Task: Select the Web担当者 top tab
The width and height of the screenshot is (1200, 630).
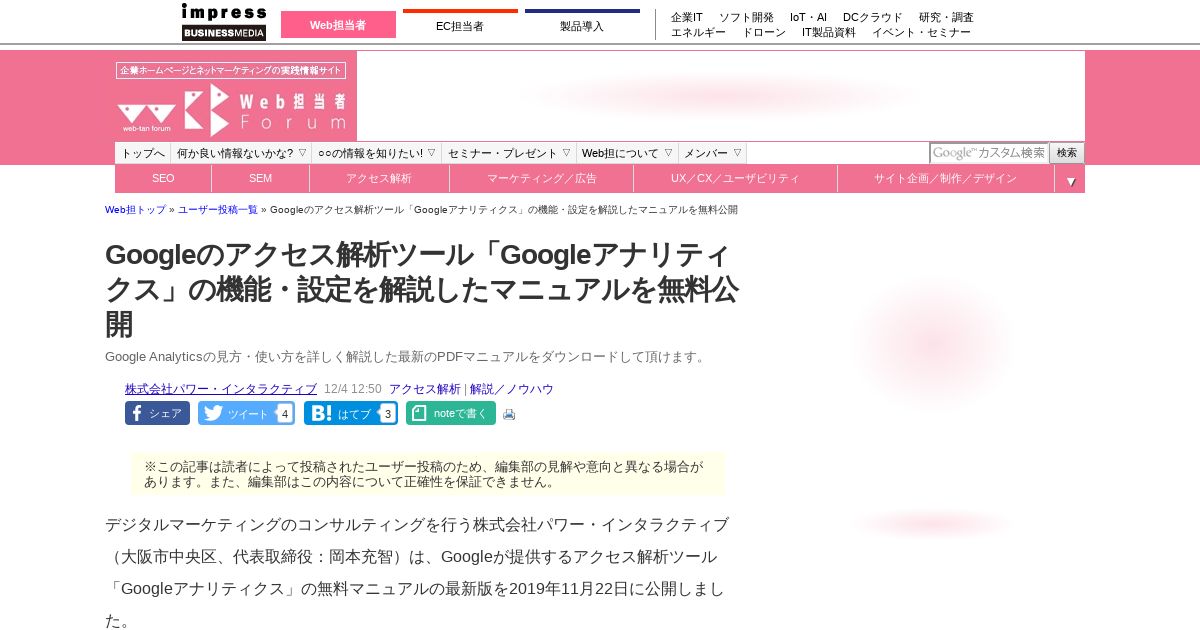Action: [x=338, y=25]
